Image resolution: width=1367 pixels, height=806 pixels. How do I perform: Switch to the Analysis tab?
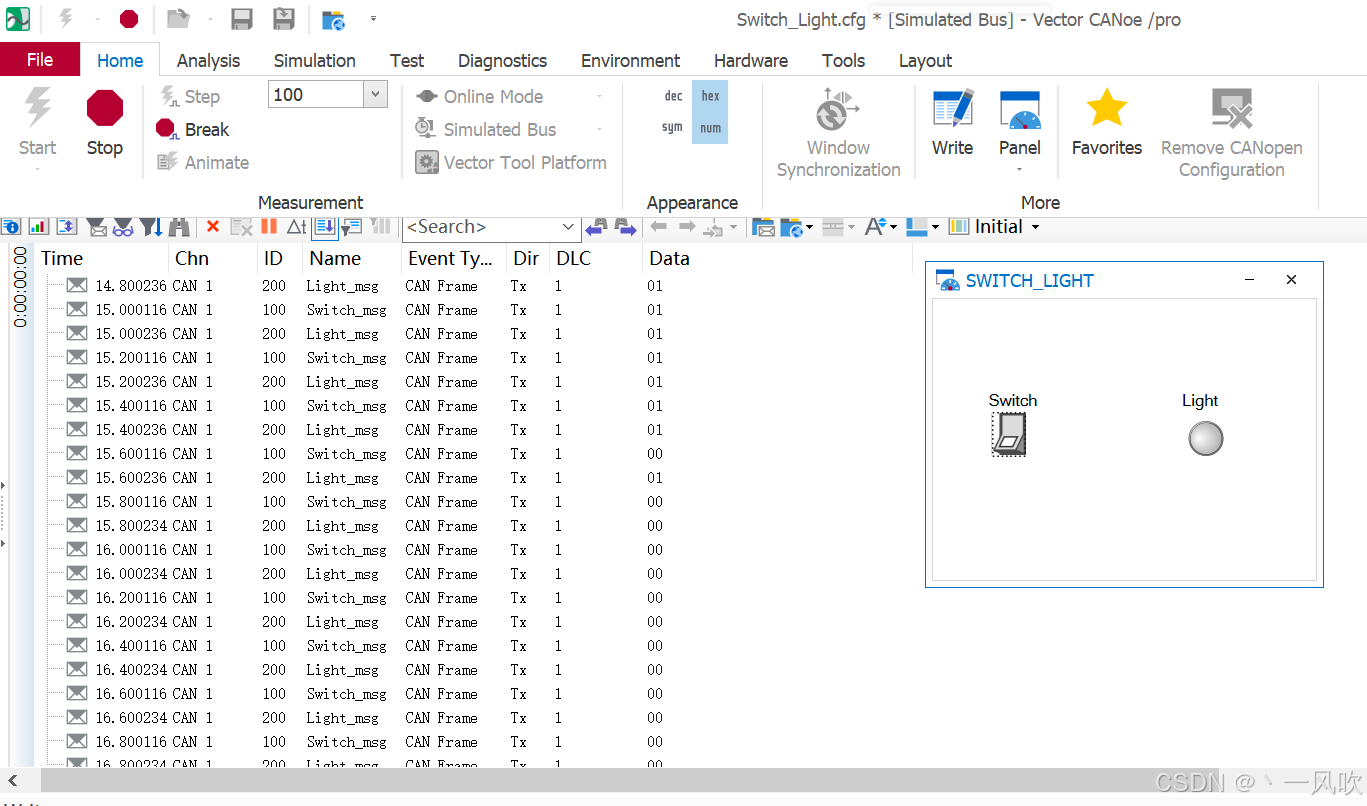(x=208, y=60)
